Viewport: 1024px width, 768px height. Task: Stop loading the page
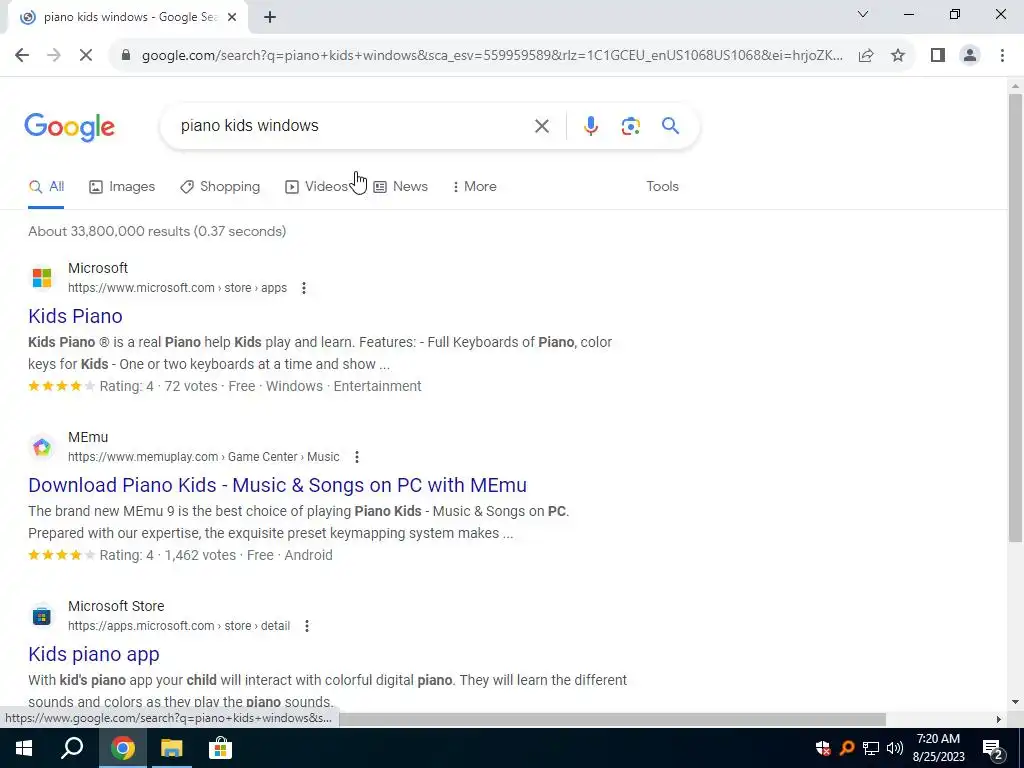pos(86,56)
